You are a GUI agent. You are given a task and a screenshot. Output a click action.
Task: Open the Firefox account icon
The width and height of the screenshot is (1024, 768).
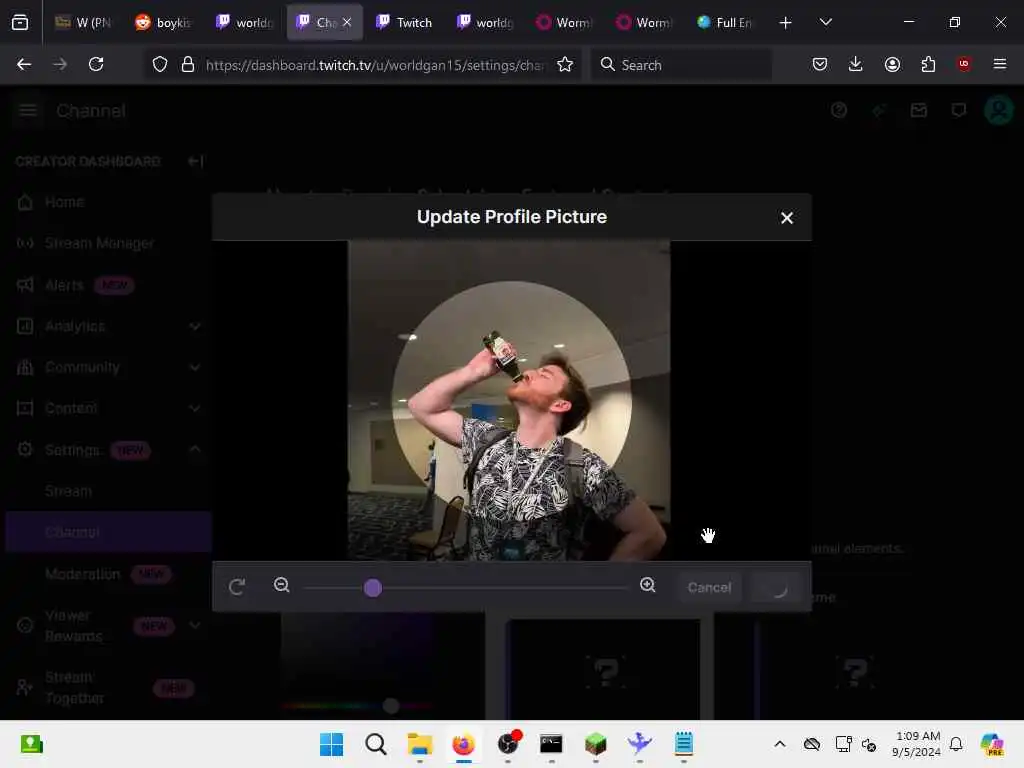click(x=892, y=64)
